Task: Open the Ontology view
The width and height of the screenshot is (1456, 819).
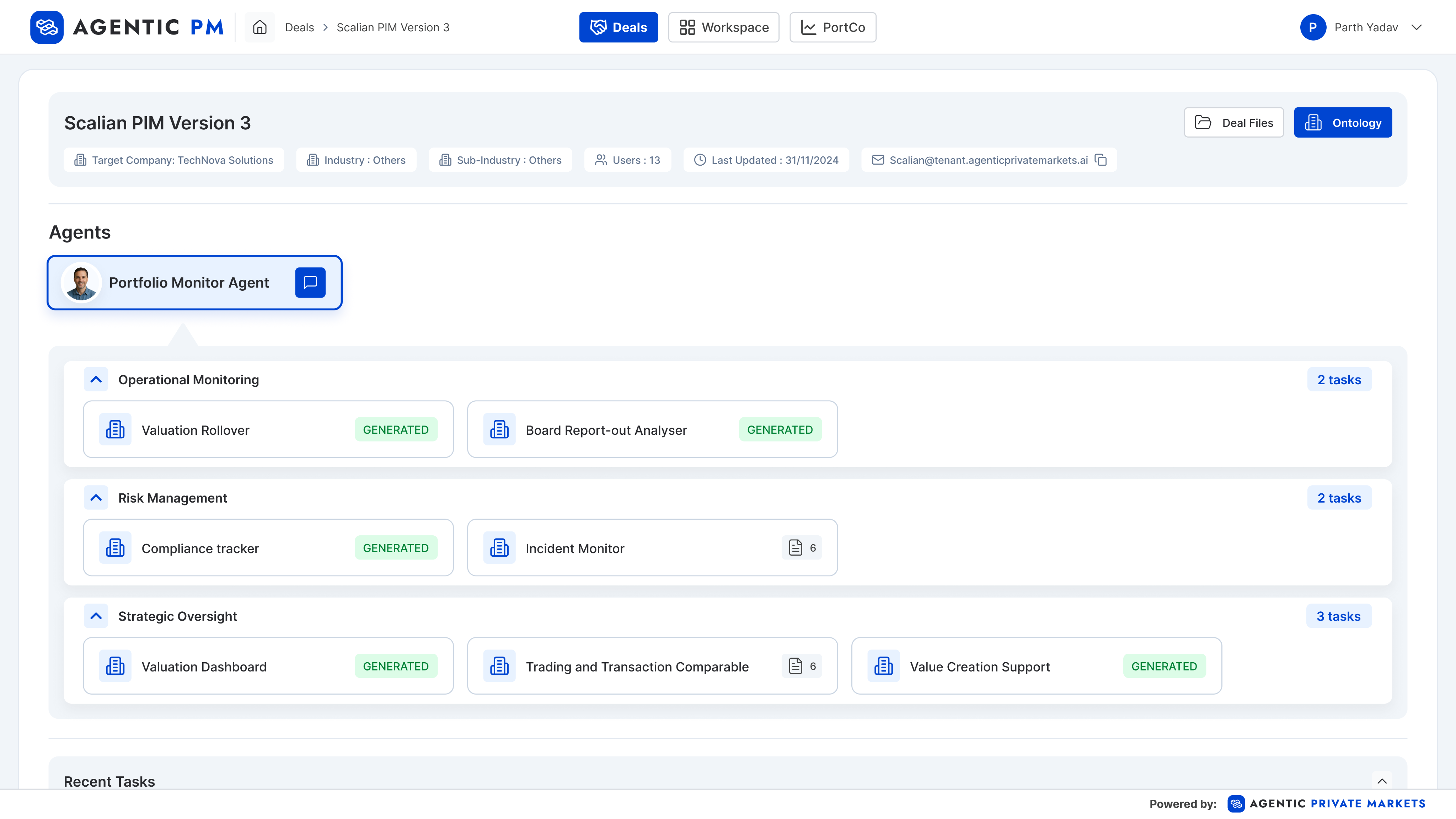Action: tap(1342, 123)
